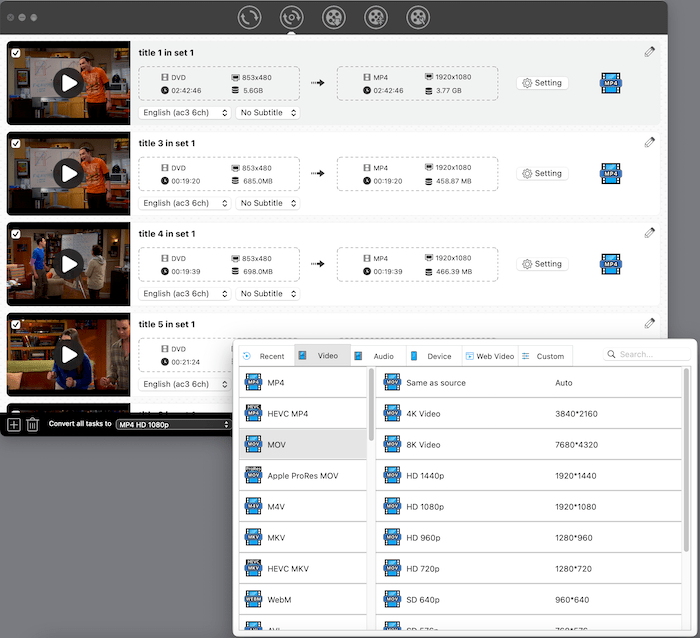Viewport: 700px width, 638px height.
Task: Click pencil edit icon for title 4
Action: (650, 233)
